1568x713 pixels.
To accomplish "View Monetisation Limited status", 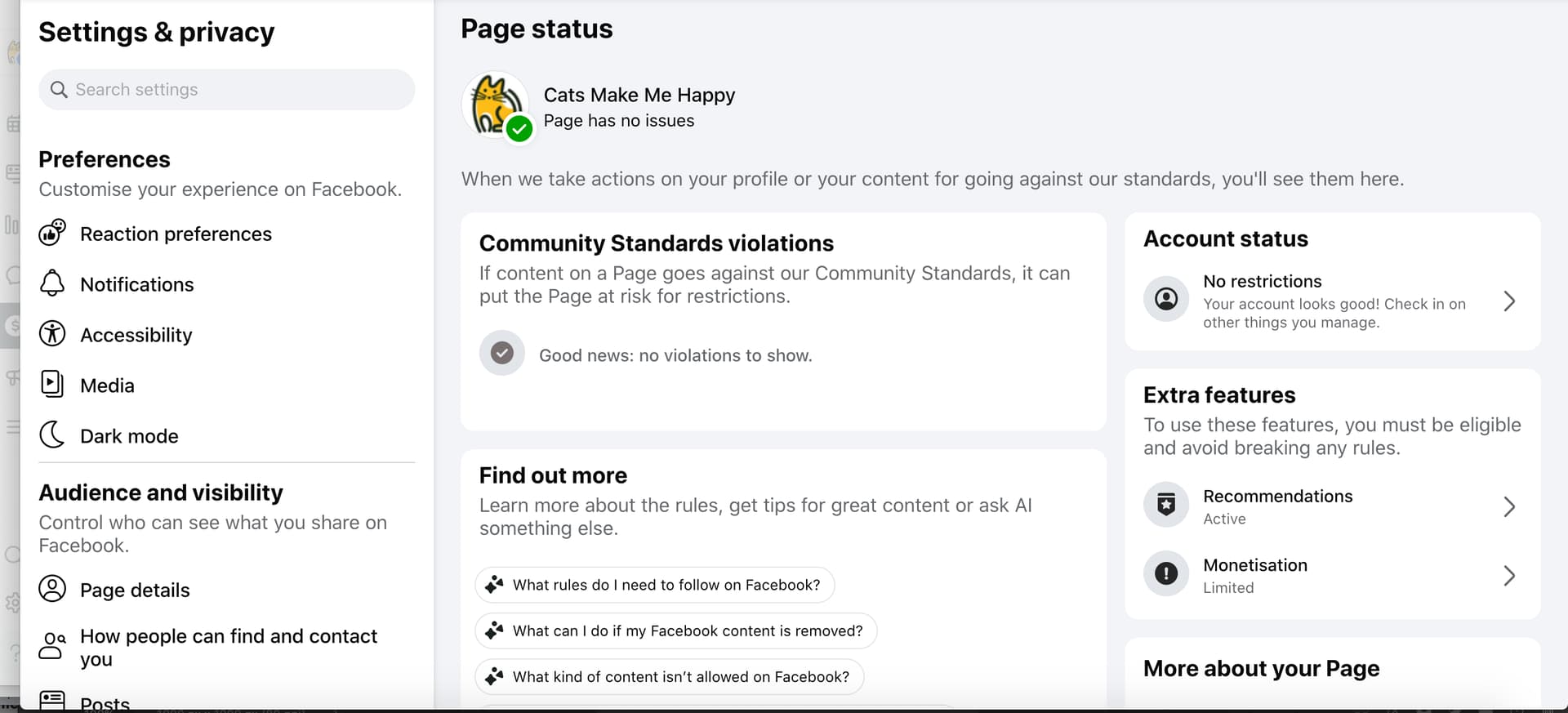I will (x=1333, y=576).
